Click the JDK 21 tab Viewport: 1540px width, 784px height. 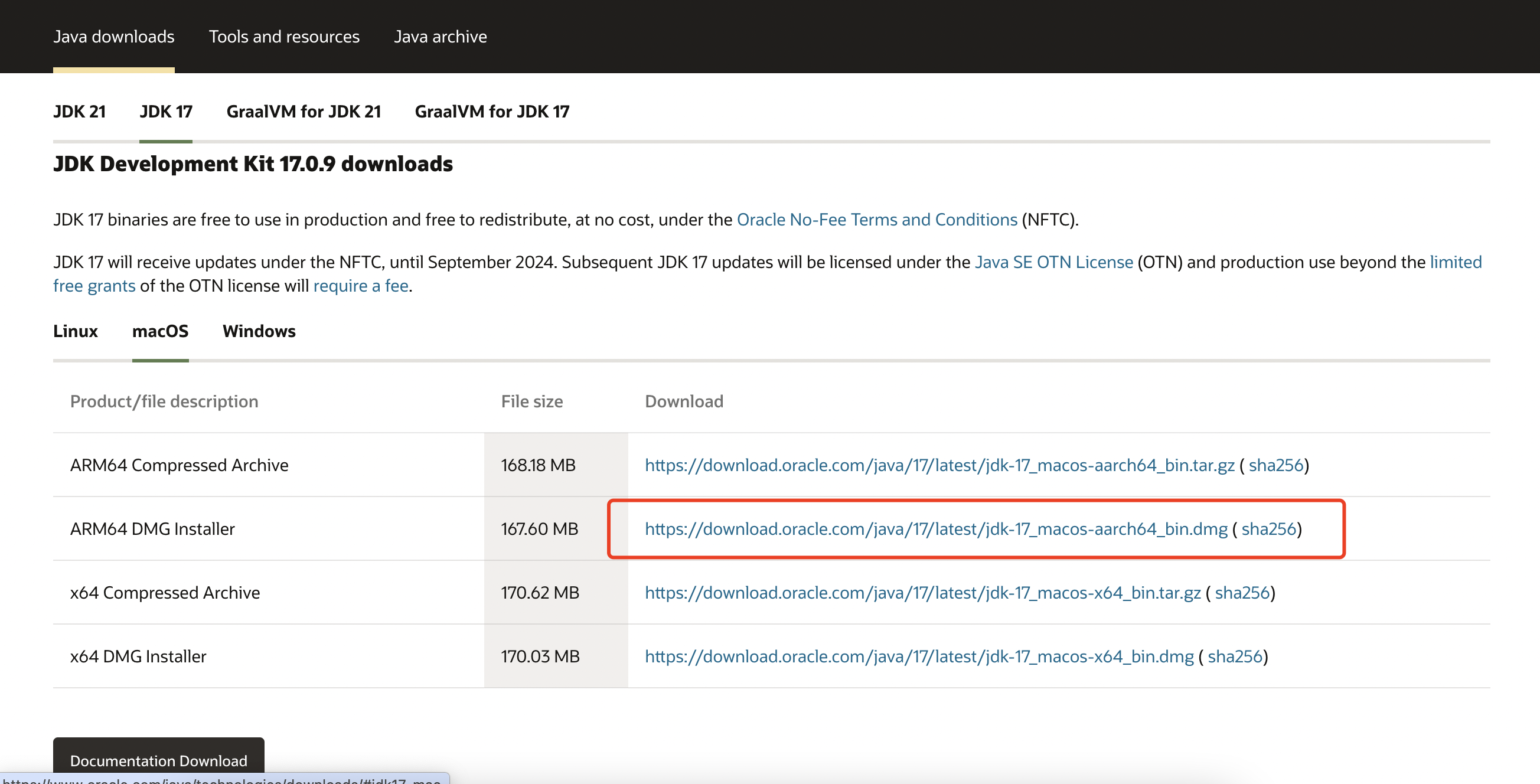pyautogui.click(x=79, y=111)
